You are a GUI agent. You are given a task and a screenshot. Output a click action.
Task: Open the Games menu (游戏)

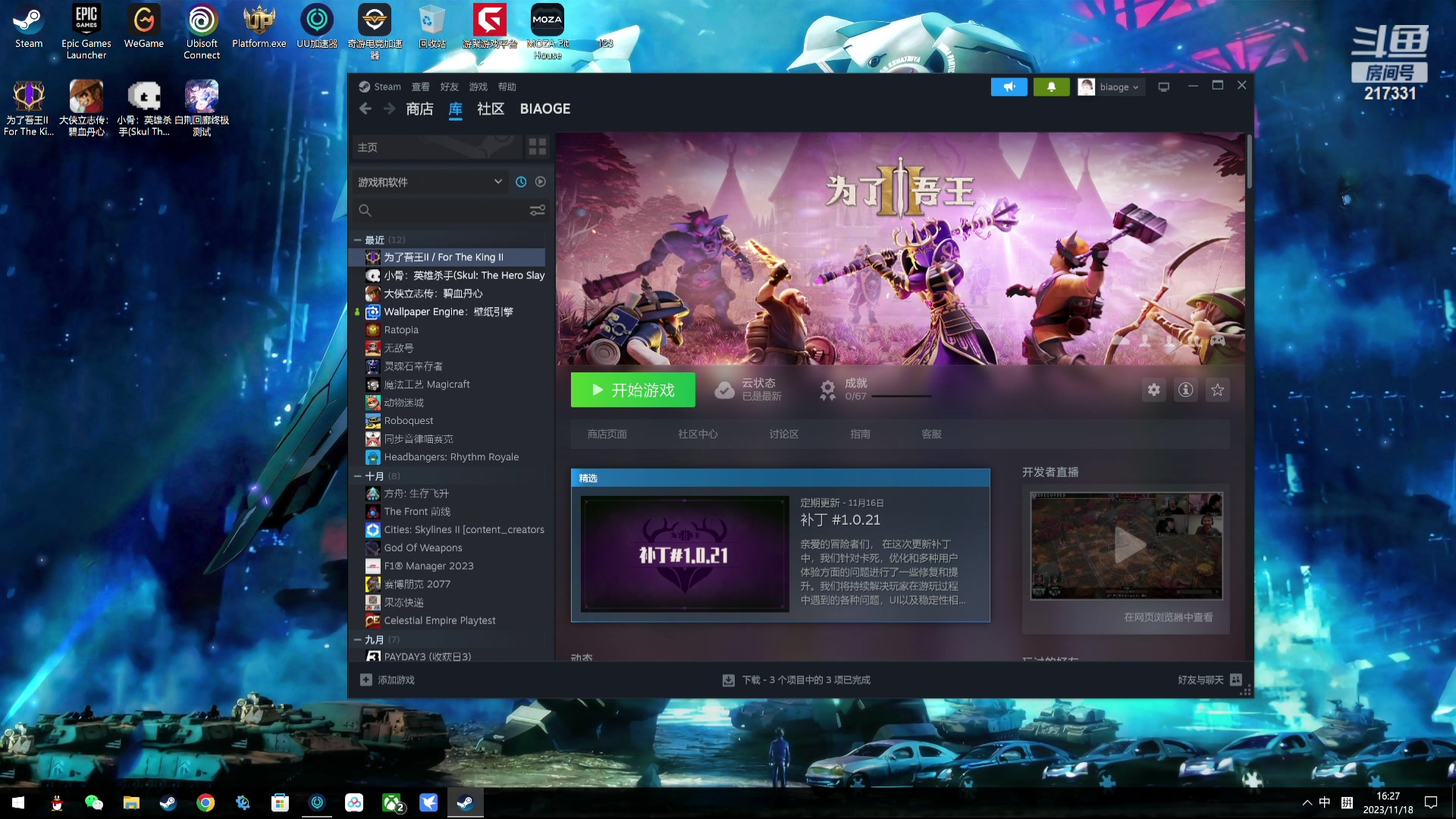coord(478,86)
